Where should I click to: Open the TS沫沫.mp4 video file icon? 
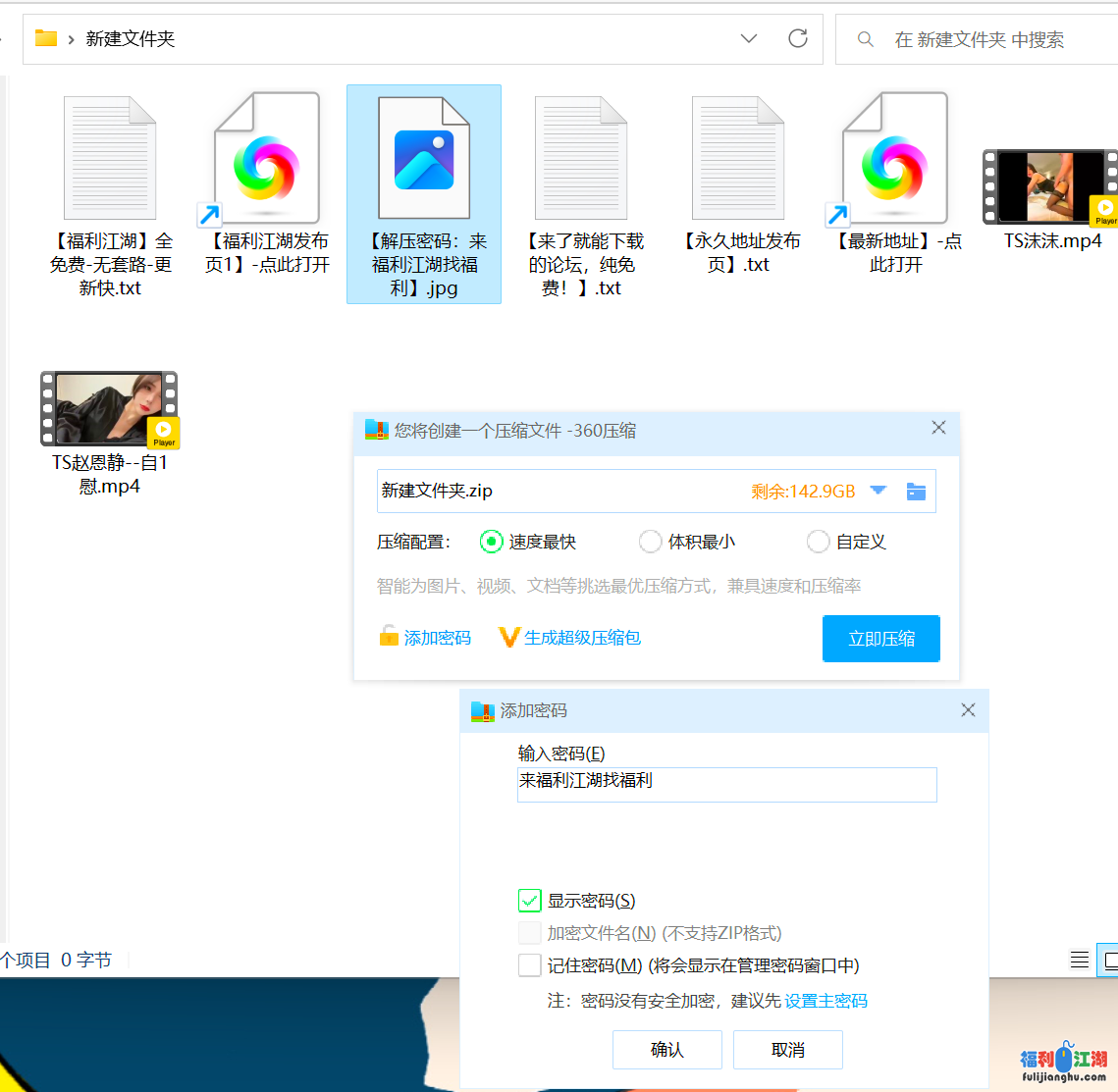1049,186
